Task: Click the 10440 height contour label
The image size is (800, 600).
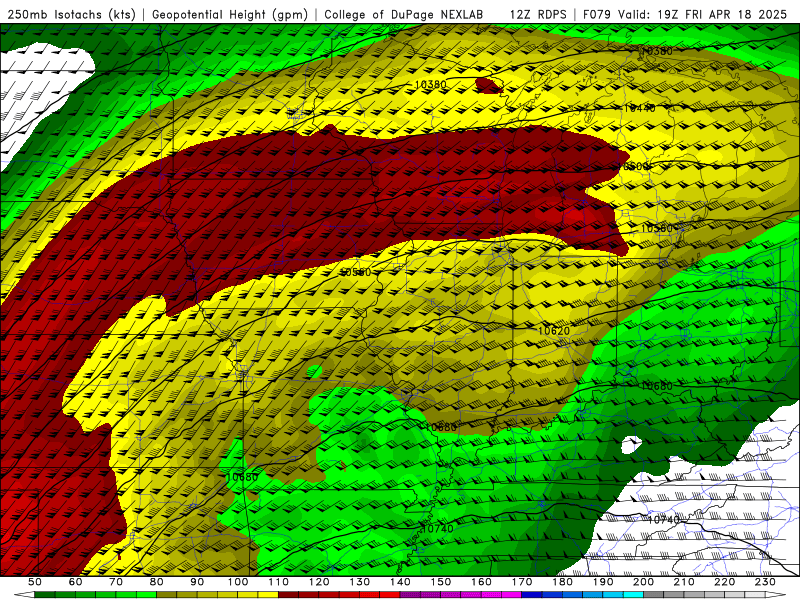Action: point(639,108)
